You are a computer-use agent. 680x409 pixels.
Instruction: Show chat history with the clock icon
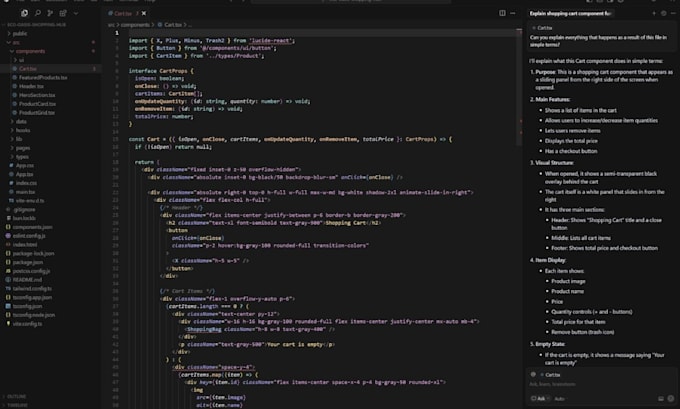click(x=664, y=13)
